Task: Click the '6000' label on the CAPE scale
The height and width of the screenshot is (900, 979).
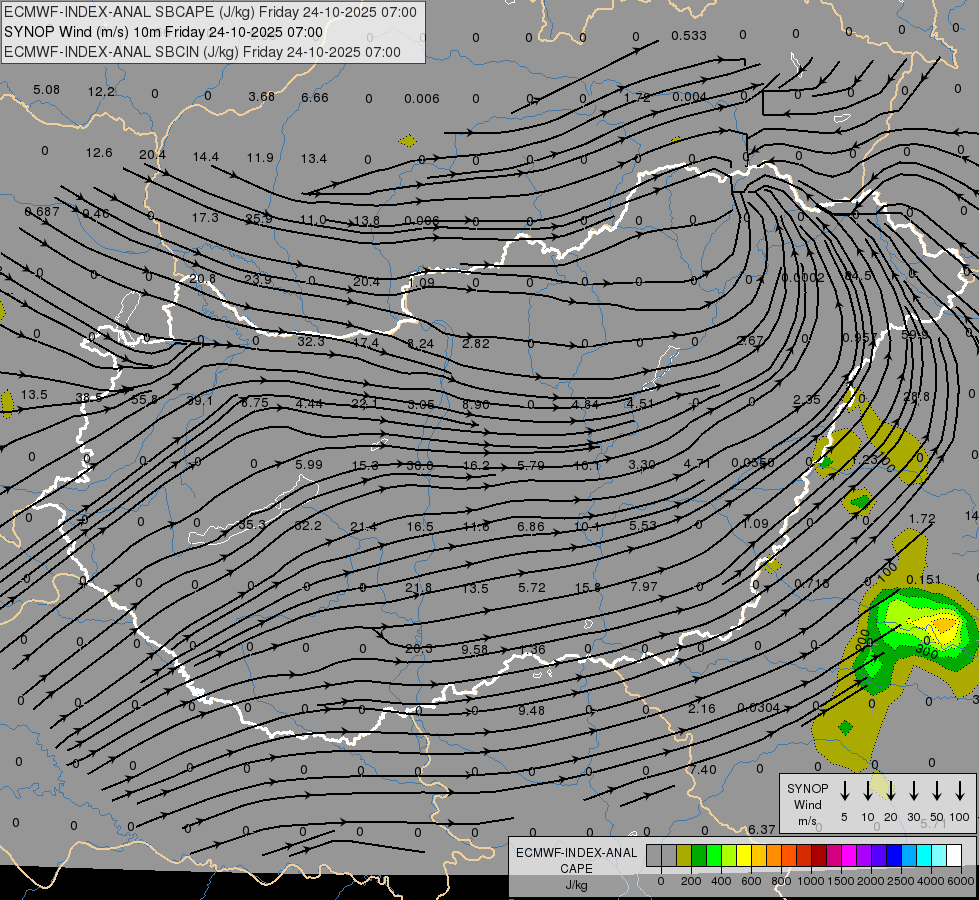Action: (x=960, y=881)
